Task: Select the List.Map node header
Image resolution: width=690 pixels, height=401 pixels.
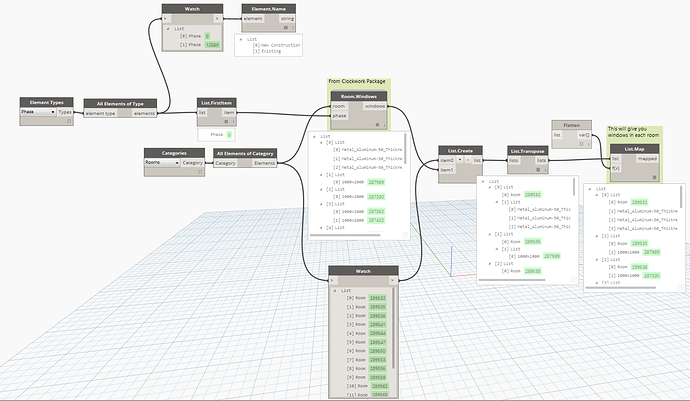Action: (634, 149)
